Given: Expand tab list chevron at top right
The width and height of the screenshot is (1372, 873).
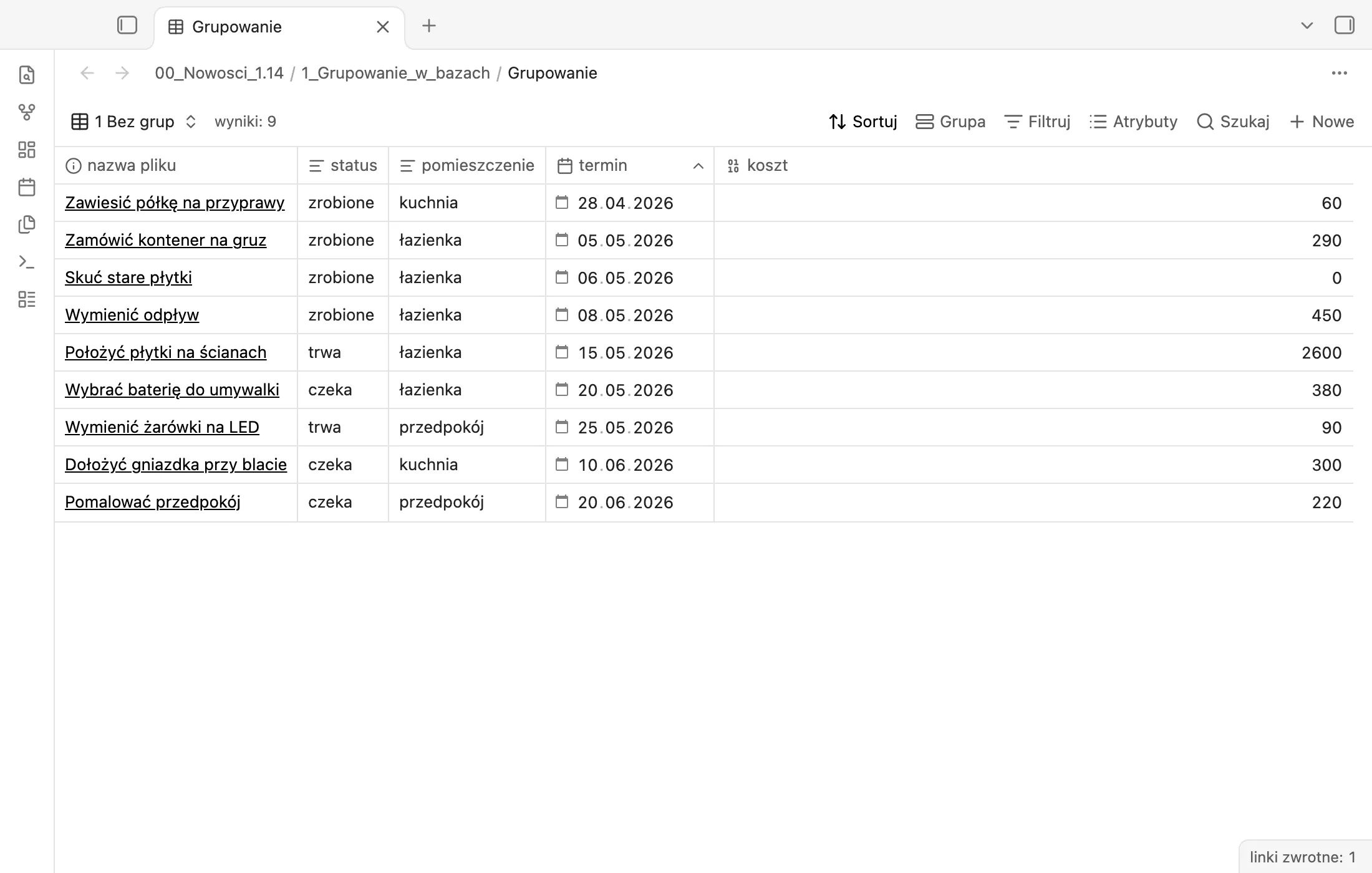Looking at the screenshot, I should (1307, 26).
